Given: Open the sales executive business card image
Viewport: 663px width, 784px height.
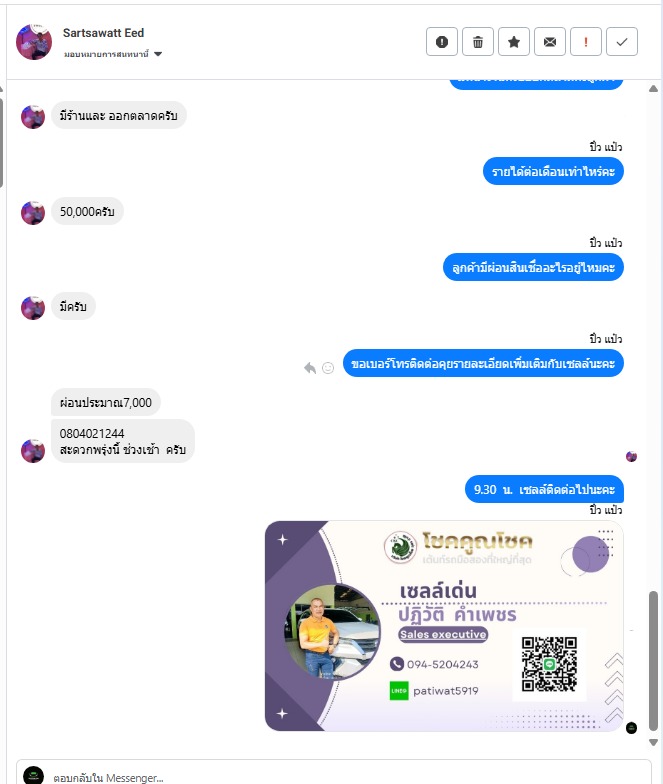Looking at the screenshot, I should (x=444, y=626).
